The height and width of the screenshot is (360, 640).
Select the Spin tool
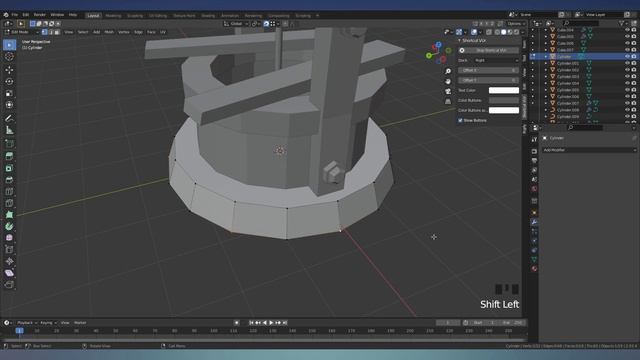[9, 226]
